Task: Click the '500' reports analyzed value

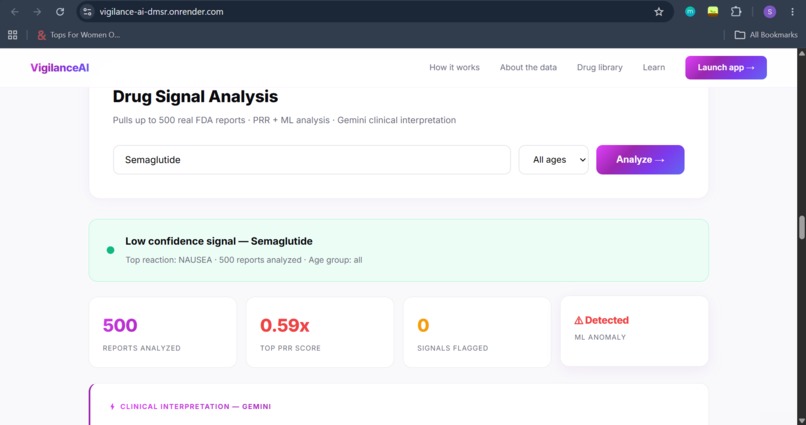Action: pyautogui.click(x=120, y=325)
